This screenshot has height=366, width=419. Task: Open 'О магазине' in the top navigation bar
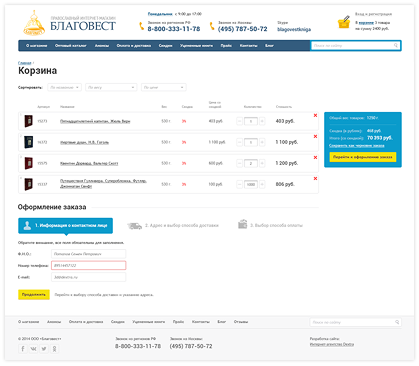pyautogui.click(x=36, y=46)
